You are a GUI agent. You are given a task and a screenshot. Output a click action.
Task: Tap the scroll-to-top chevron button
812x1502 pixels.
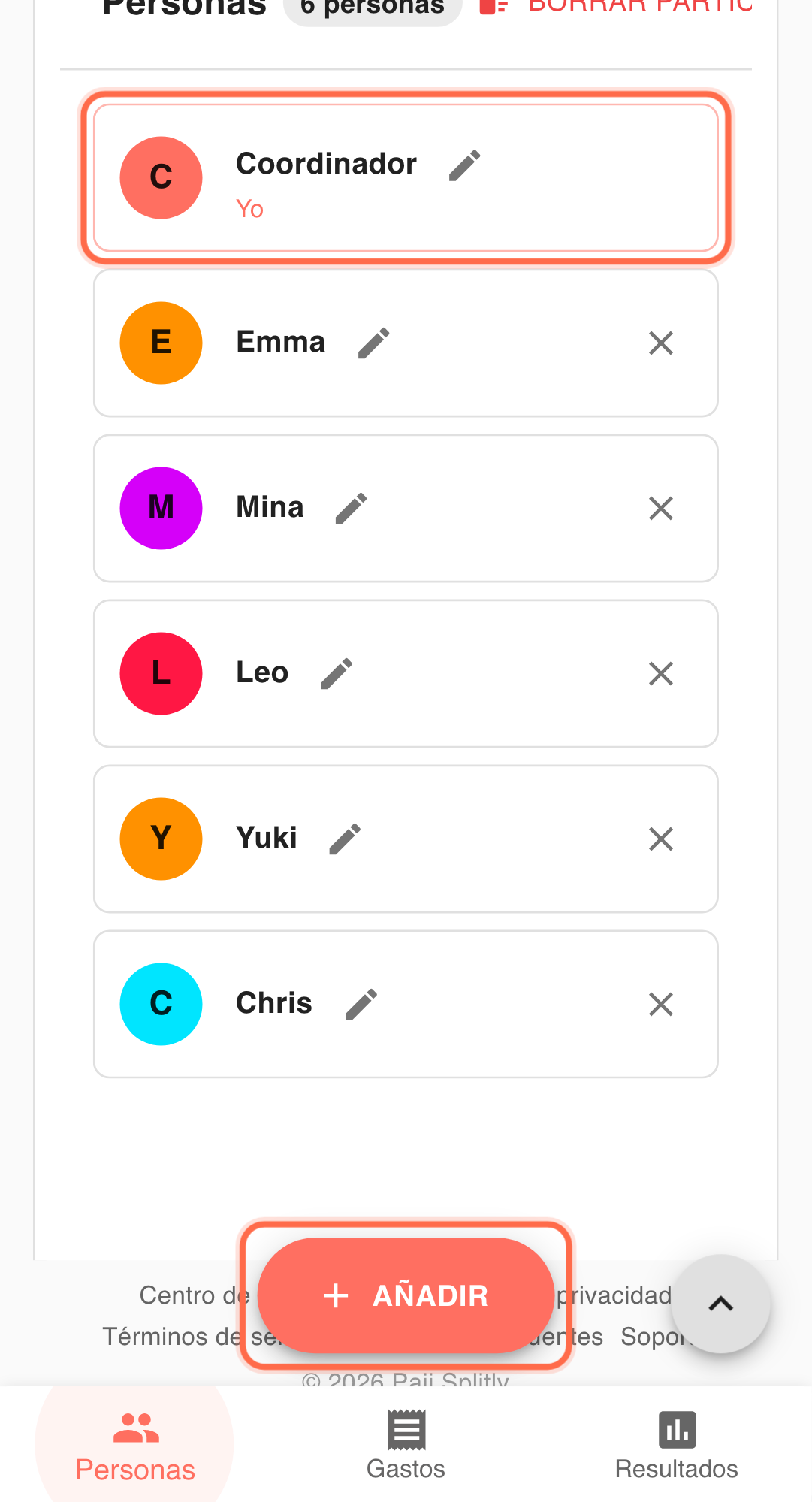[x=720, y=1304]
